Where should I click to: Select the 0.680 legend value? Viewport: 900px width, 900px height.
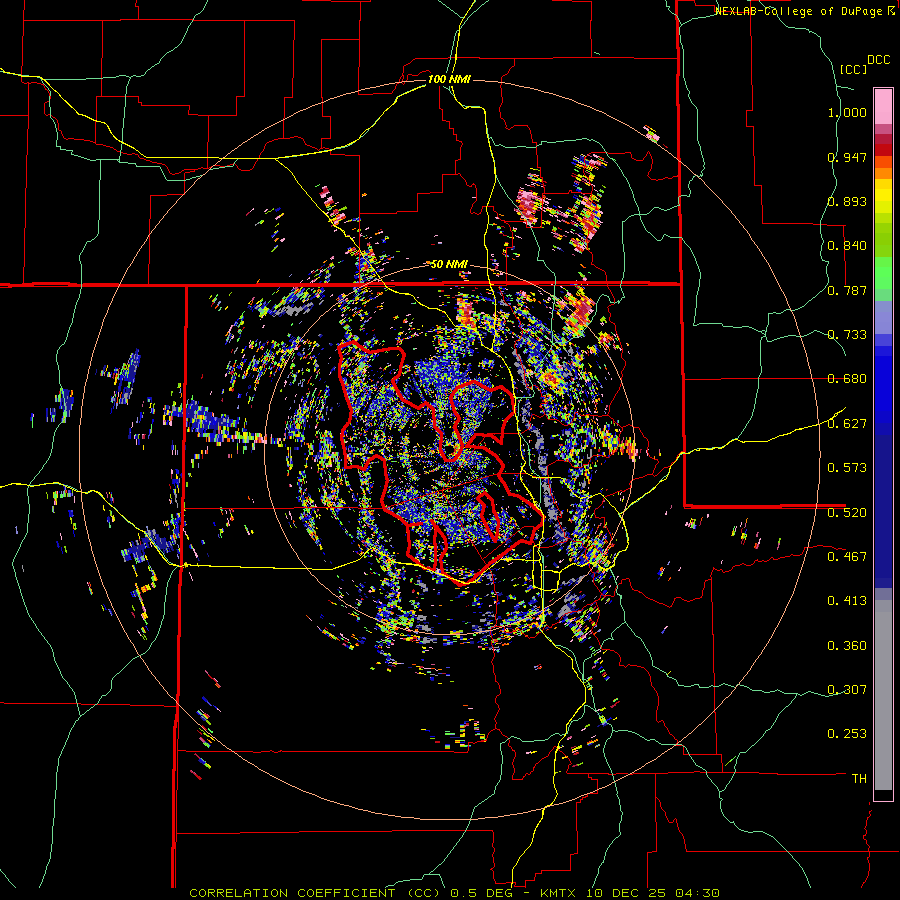[x=847, y=379]
